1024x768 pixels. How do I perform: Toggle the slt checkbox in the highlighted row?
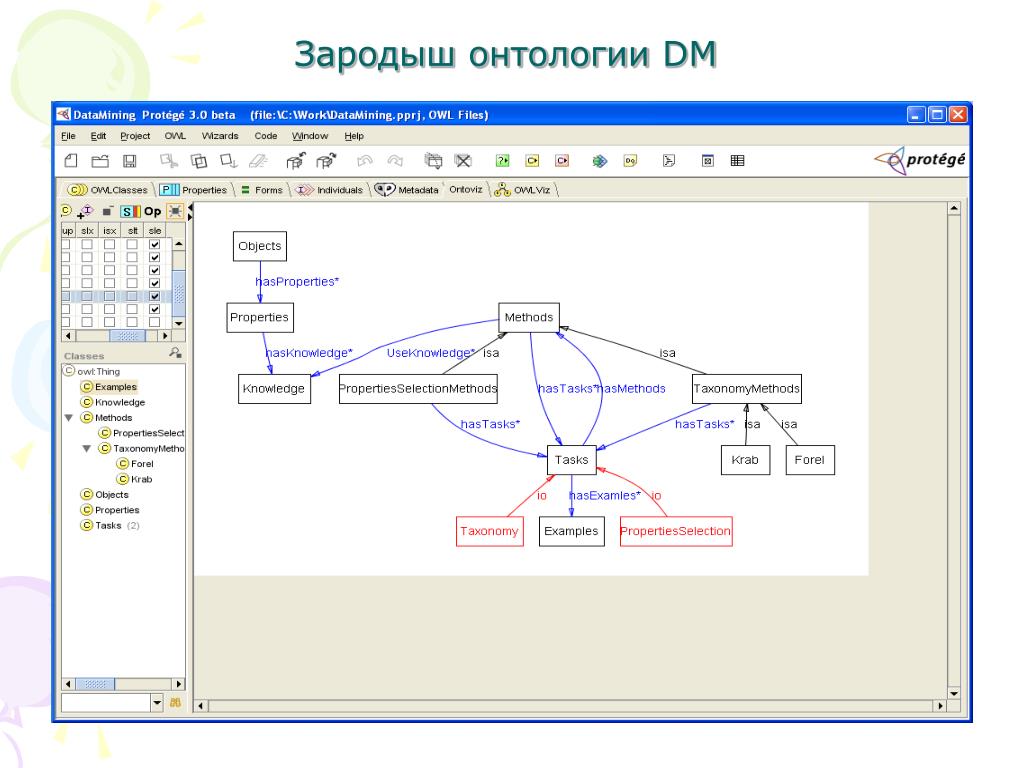[x=132, y=296]
